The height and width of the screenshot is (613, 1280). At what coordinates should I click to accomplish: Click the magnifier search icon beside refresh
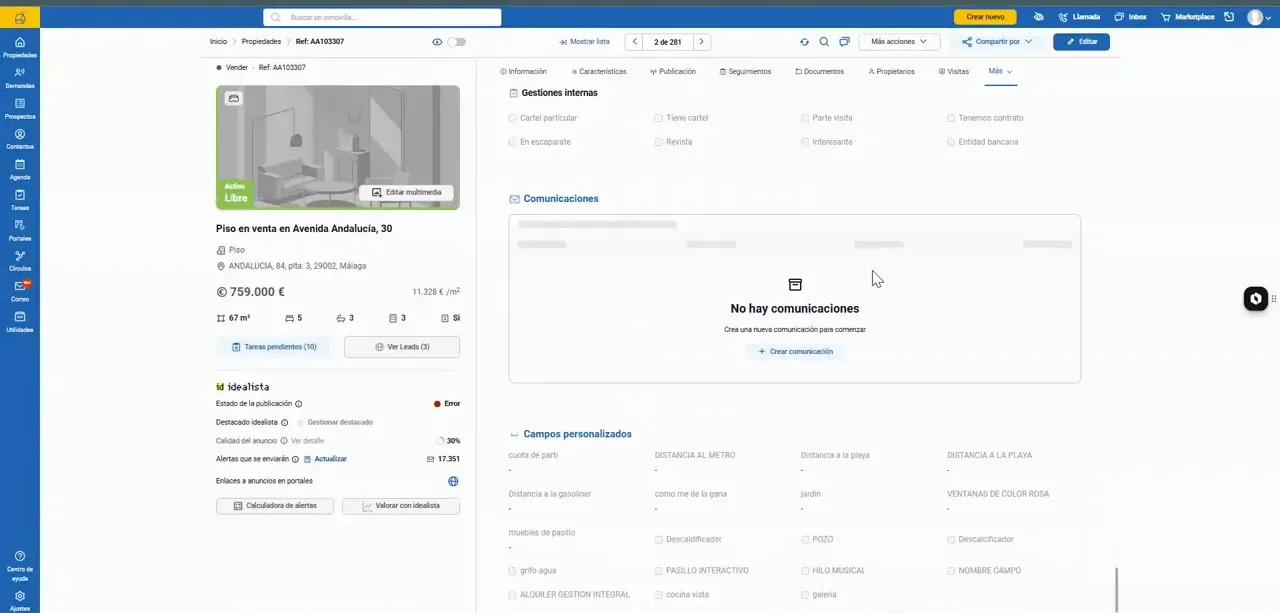pyautogui.click(x=824, y=42)
